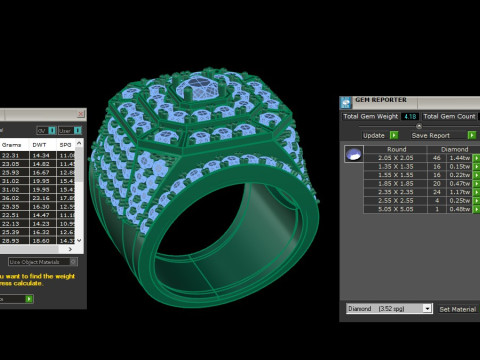The height and width of the screenshot is (360, 480).
Task: Select the 5.05 X 5.05 gem size cell
Action: point(396,209)
